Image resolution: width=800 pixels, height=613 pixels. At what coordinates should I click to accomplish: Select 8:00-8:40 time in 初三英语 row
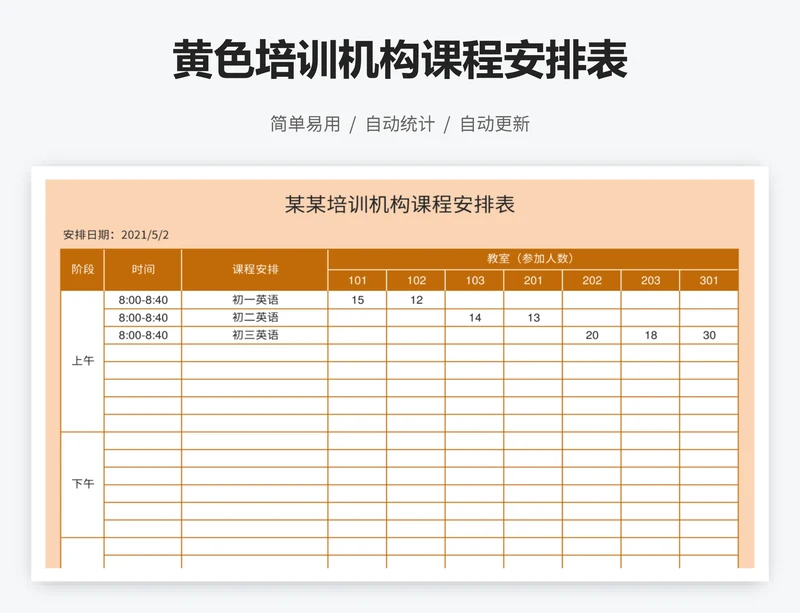coord(143,335)
